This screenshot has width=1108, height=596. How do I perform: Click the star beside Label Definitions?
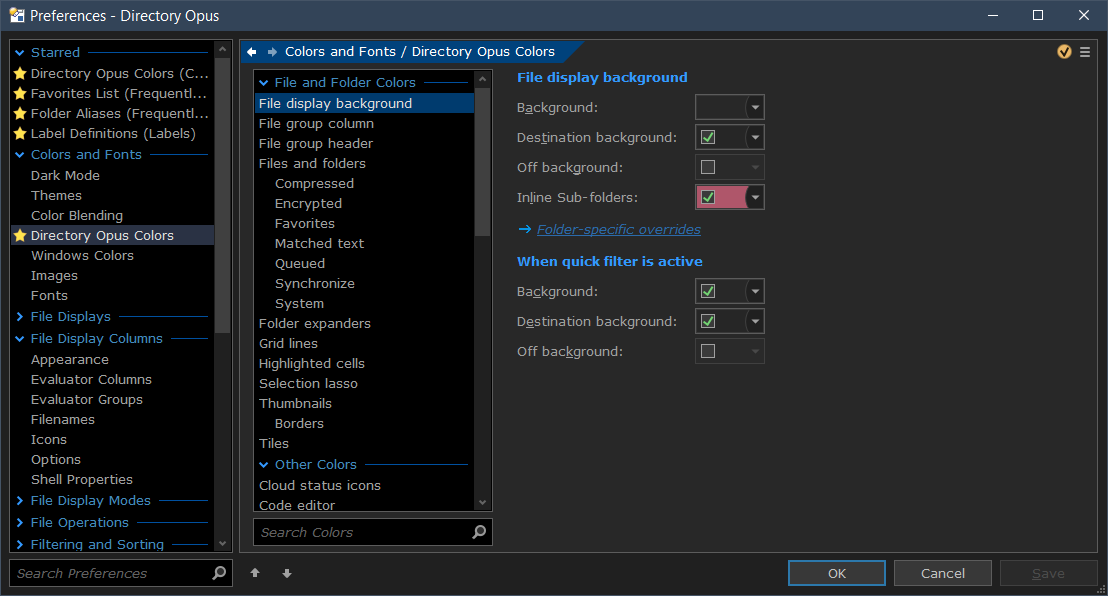coord(20,134)
